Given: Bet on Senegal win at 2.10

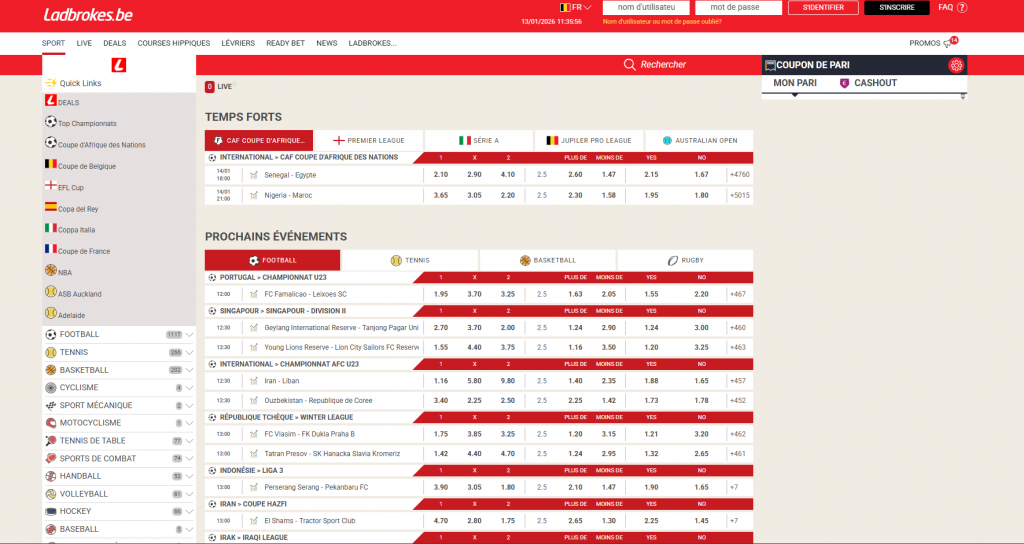Looking at the screenshot, I should tap(441, 175).
